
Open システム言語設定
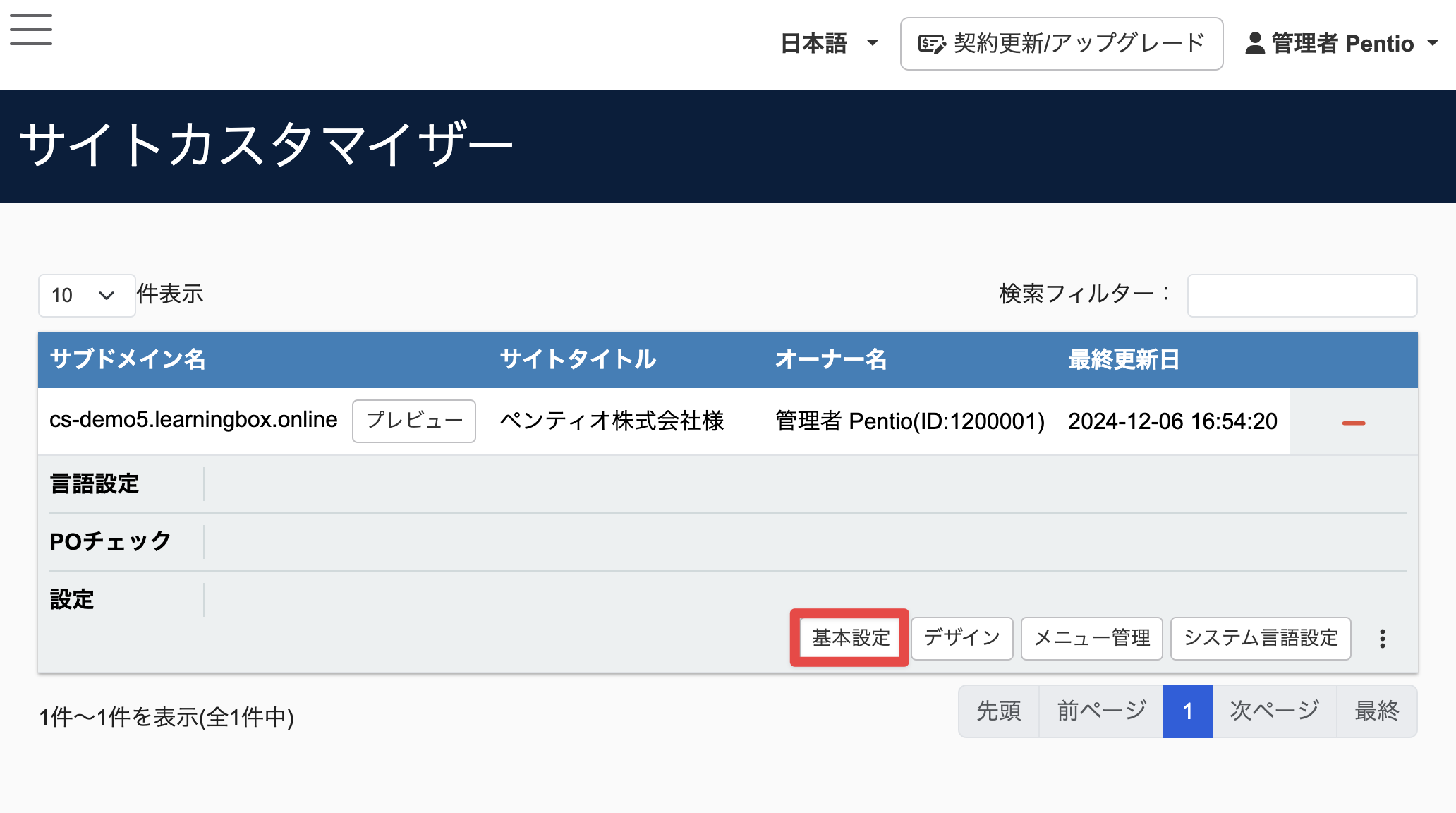(x=1261, y=638)
